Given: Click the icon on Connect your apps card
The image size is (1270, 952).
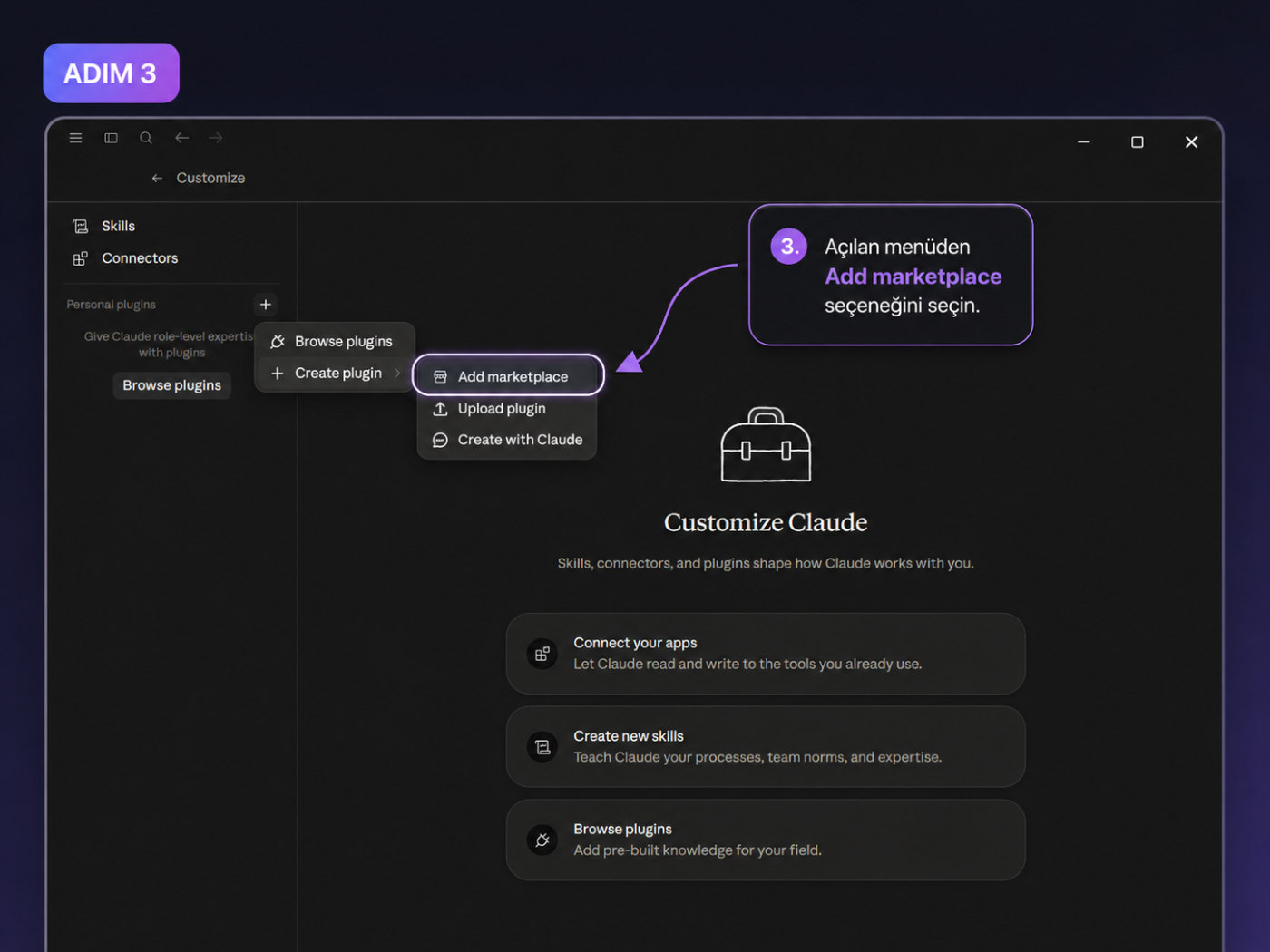Looking at the screenshot, I should (542, 654).
